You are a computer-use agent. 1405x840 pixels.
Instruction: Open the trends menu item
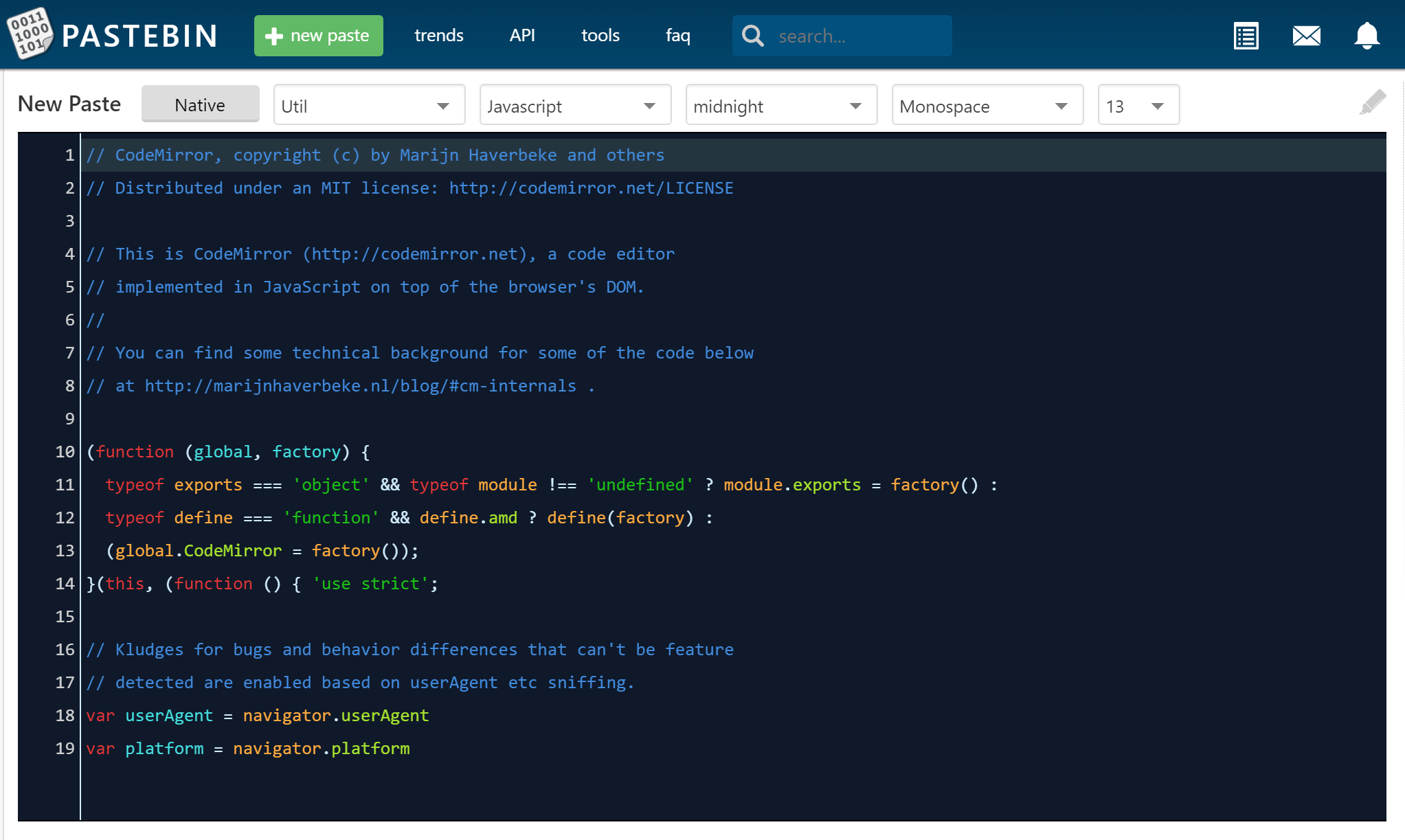click(x=439, y=36)
